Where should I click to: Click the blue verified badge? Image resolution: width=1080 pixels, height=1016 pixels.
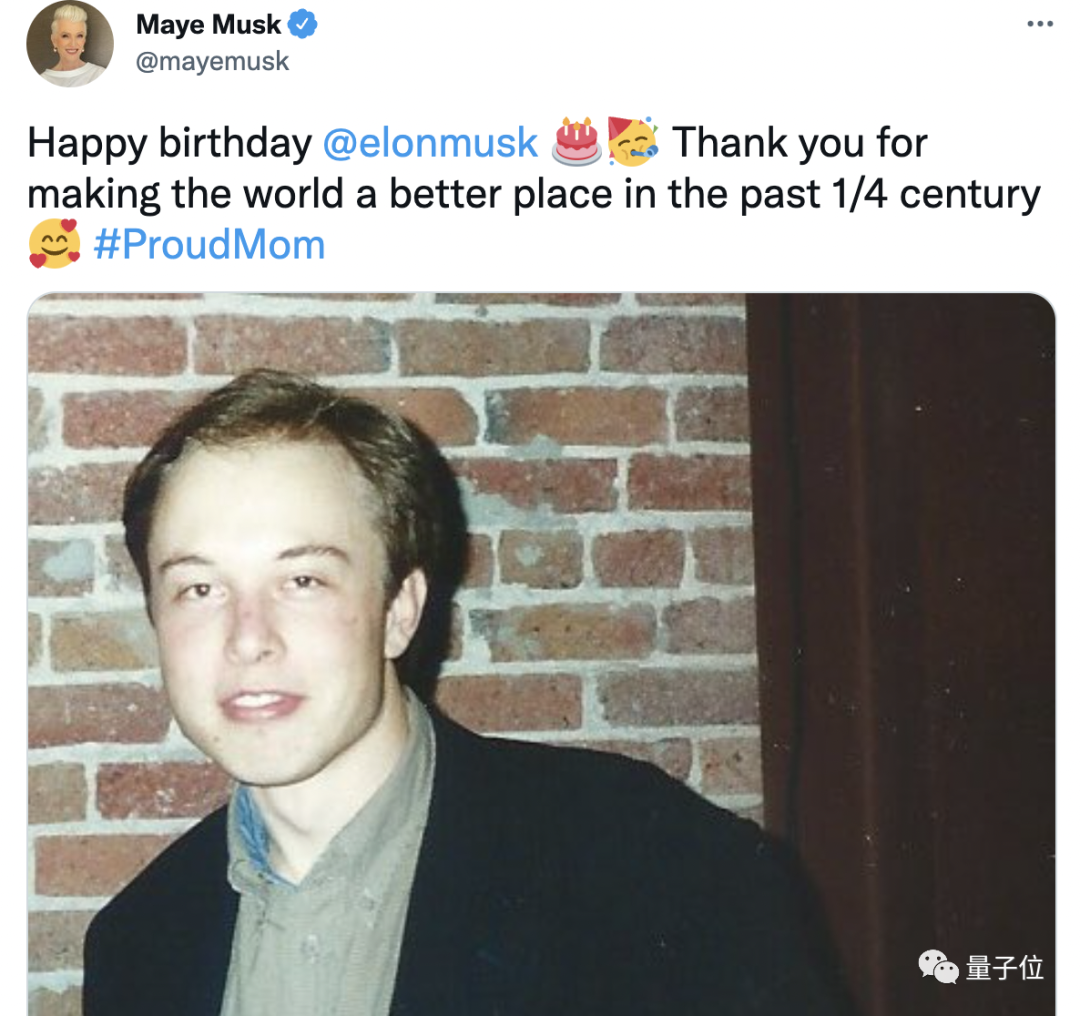click(x=303, y=24)
